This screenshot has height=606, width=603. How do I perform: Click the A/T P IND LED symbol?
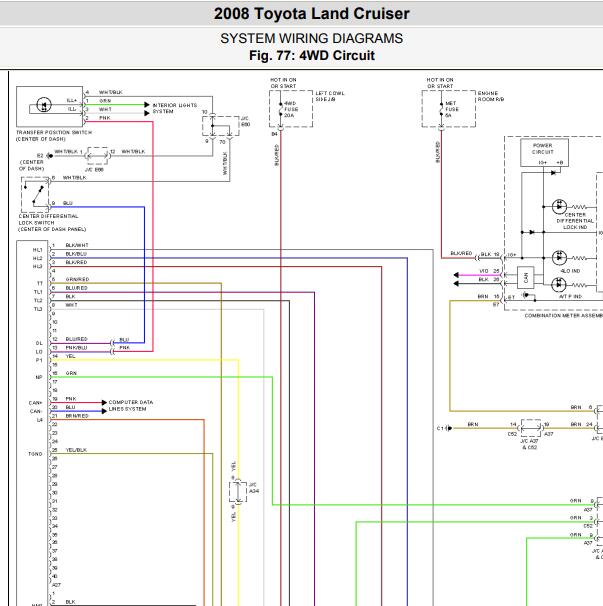[x=559, y=285]
